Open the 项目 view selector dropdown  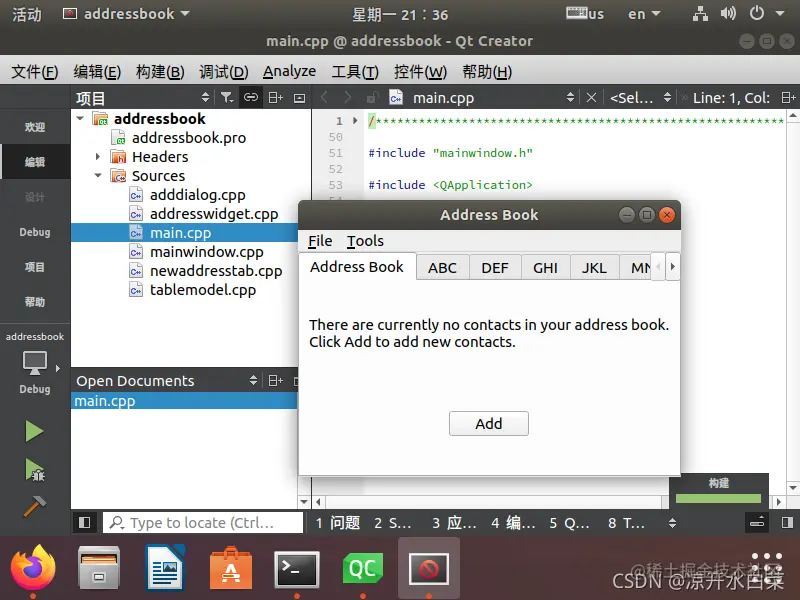[205, 97]
